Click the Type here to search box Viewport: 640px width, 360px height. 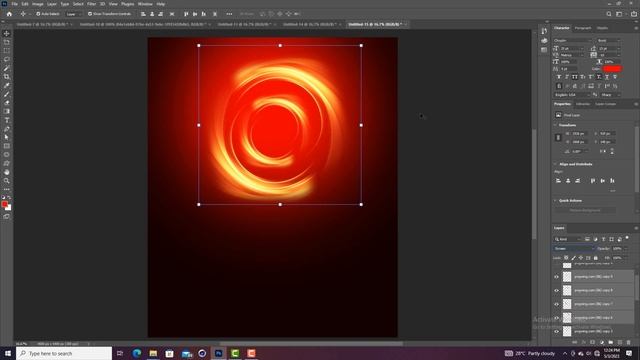(x=64, y=353)
